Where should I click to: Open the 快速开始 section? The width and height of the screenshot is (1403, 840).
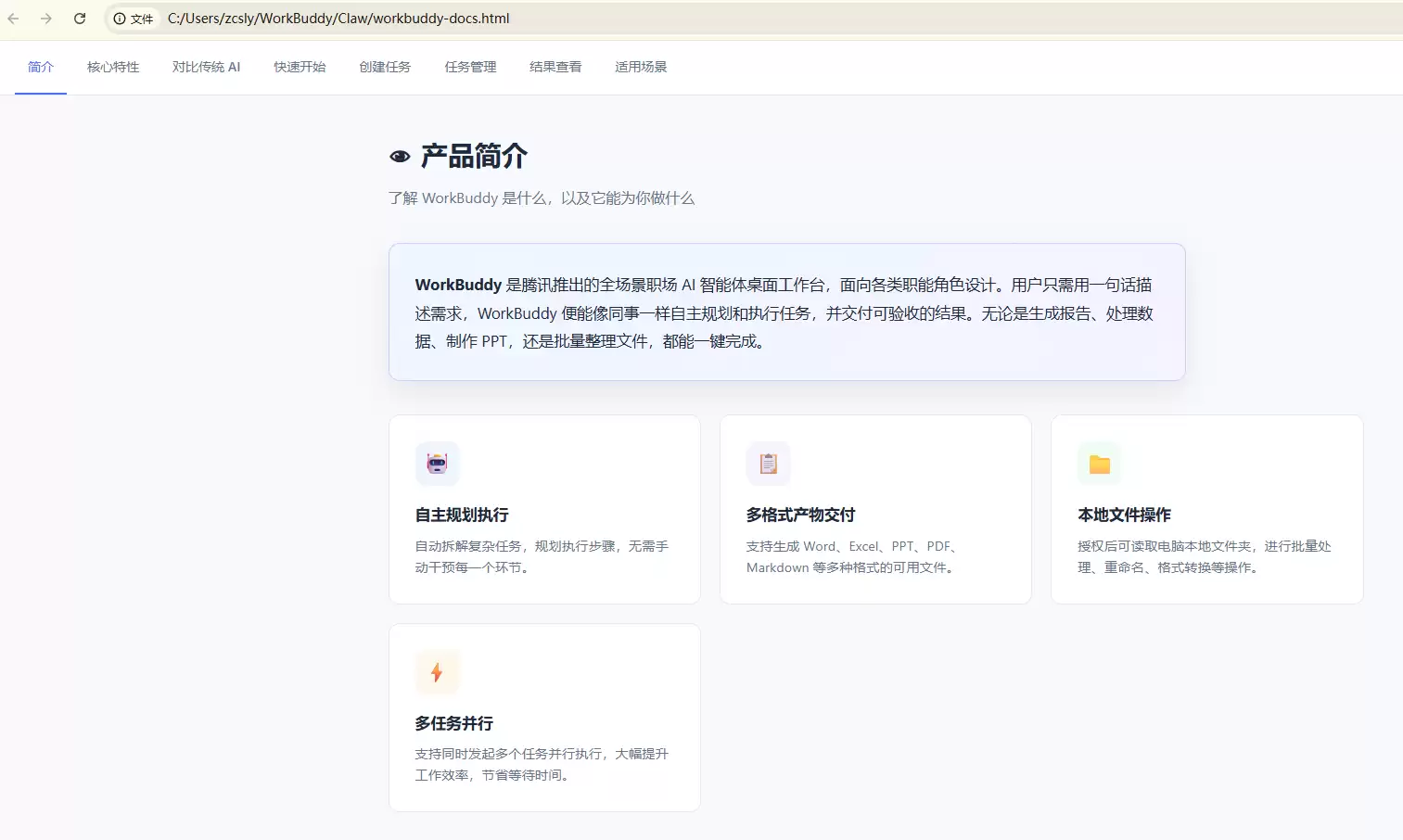[299, 67]
